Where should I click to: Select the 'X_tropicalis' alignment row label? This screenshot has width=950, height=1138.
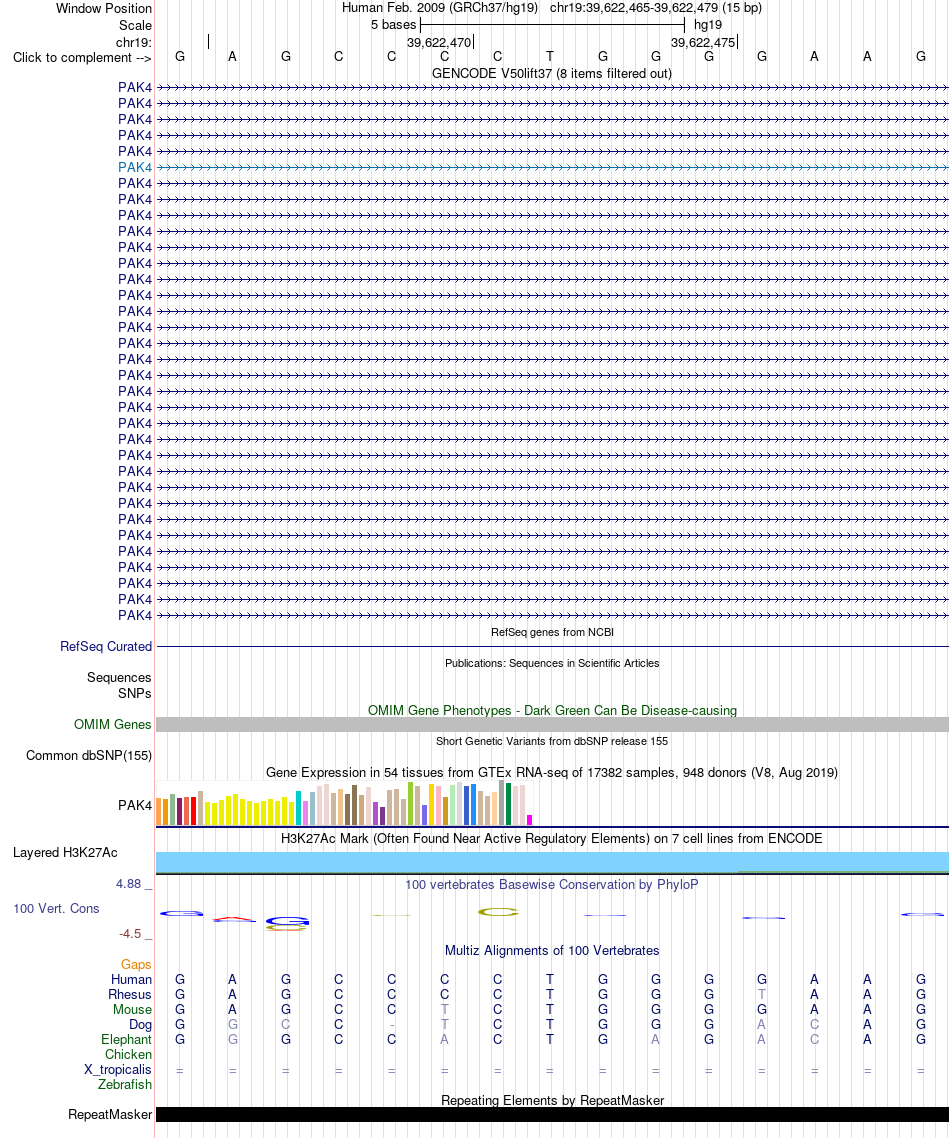pos(118,1070)
